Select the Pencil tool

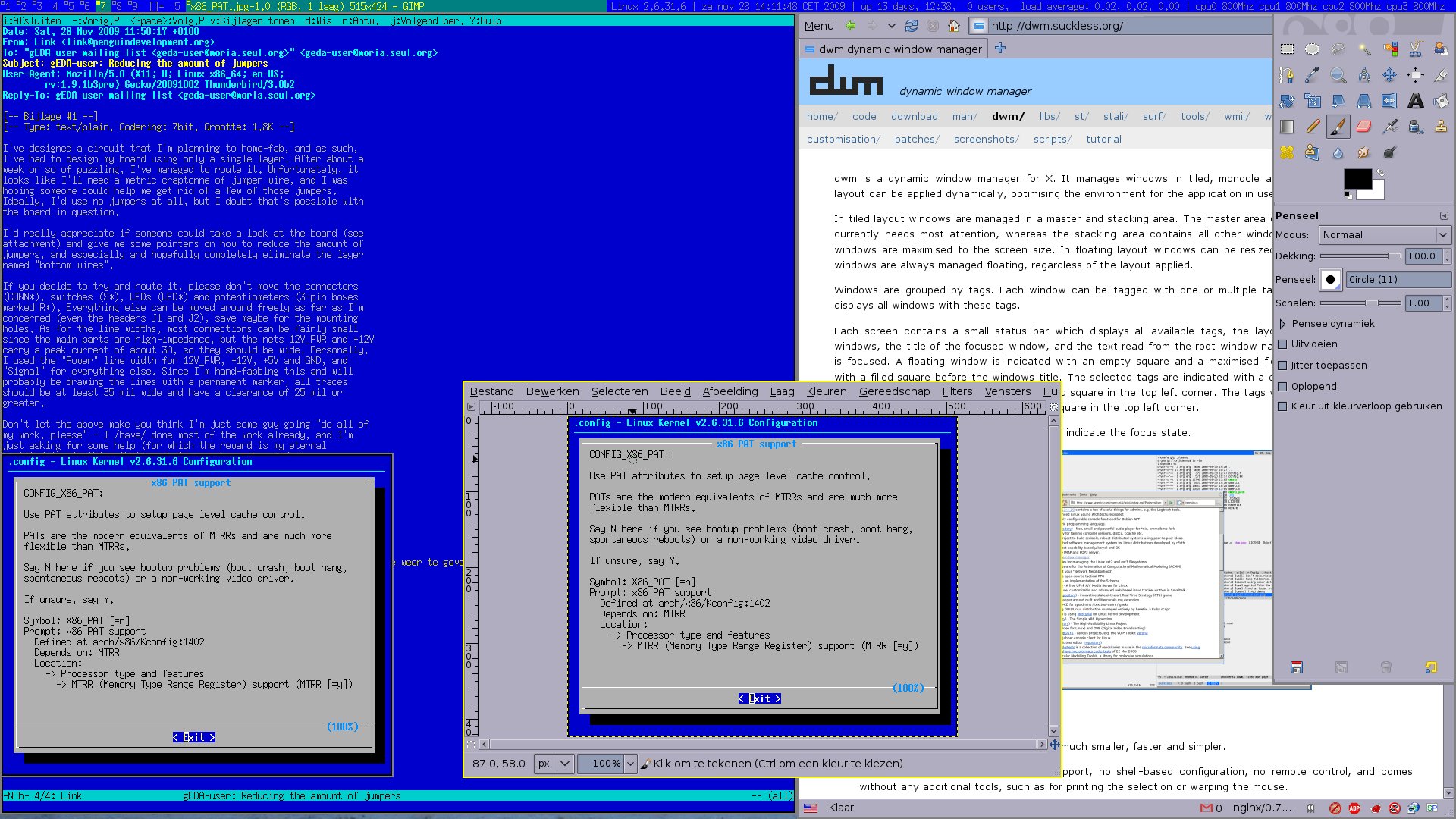click(x=1313, y=127)
